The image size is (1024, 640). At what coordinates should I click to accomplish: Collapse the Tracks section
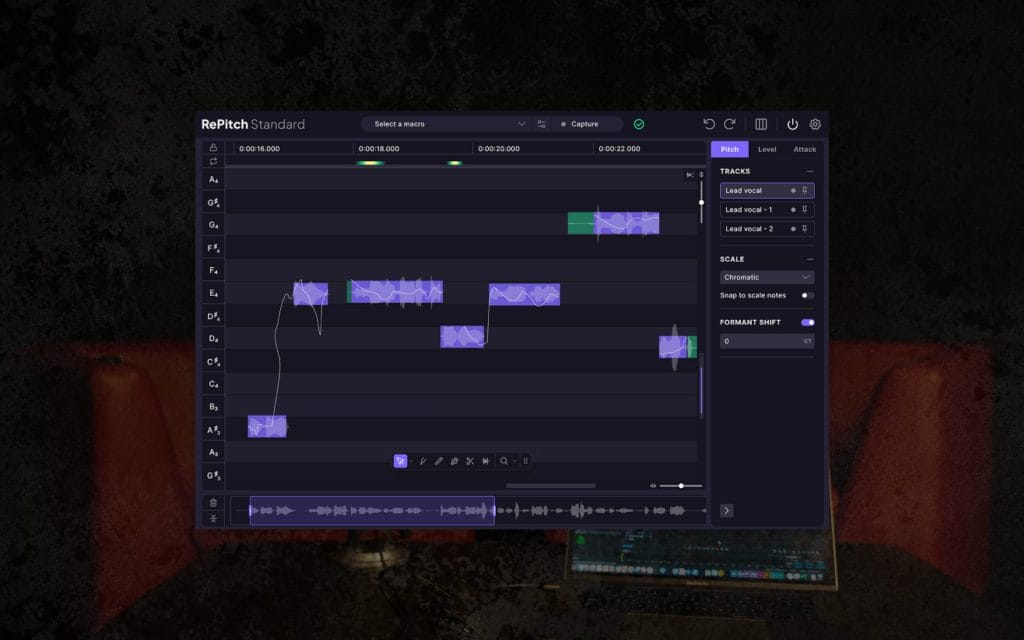click(809, 171)
